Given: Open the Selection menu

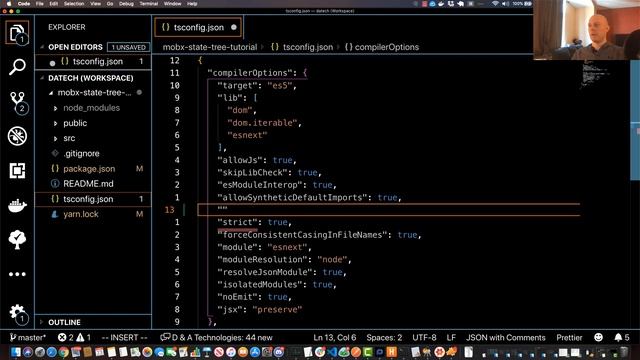Looking at the screenshot, I should [74, 4].
